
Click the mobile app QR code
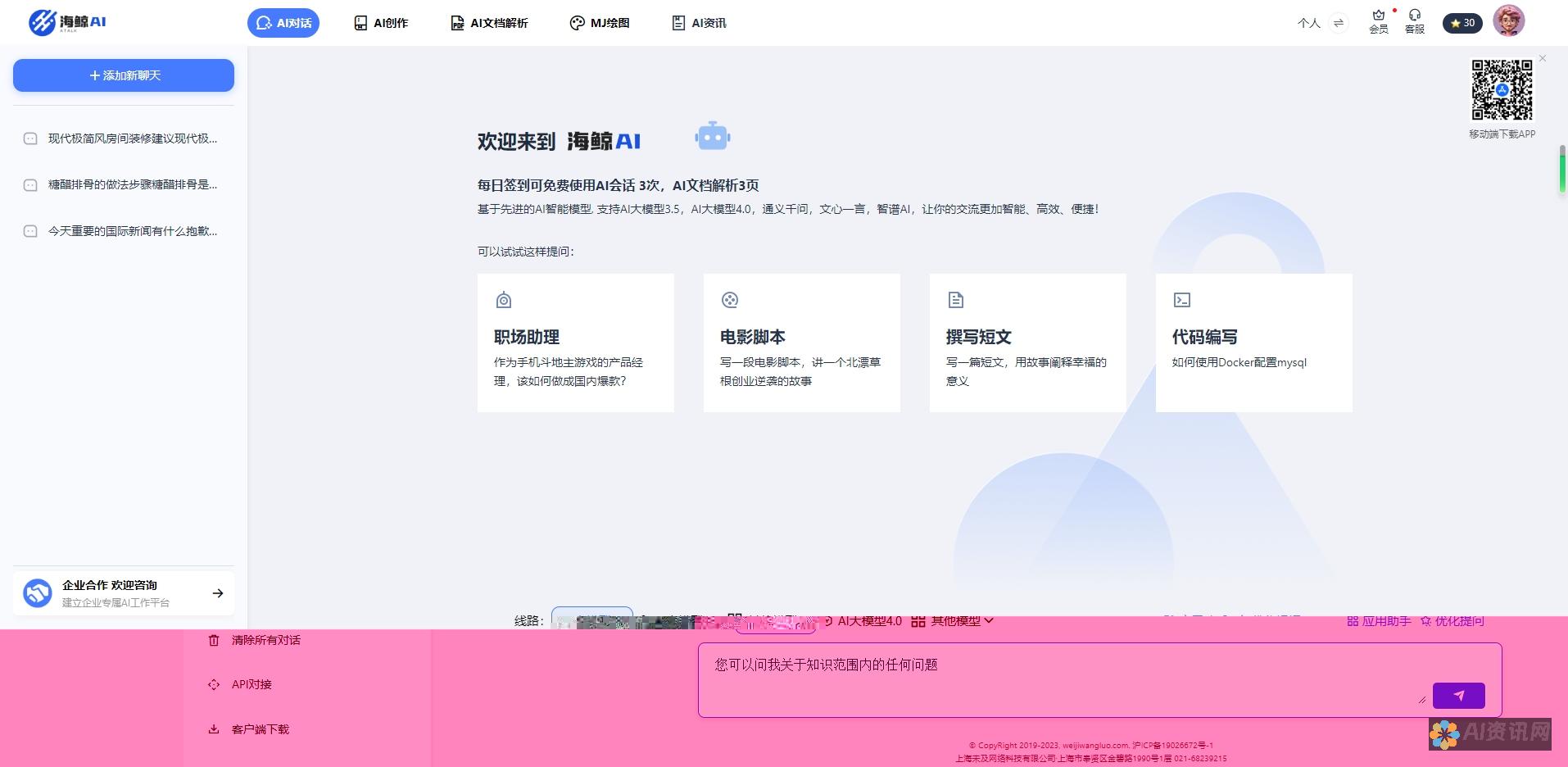pyautogui.click(x=1502, y=90)
